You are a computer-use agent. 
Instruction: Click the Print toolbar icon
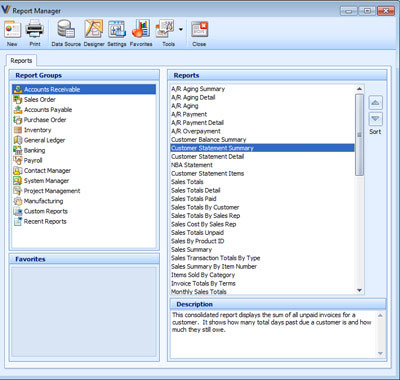[35, 29]
